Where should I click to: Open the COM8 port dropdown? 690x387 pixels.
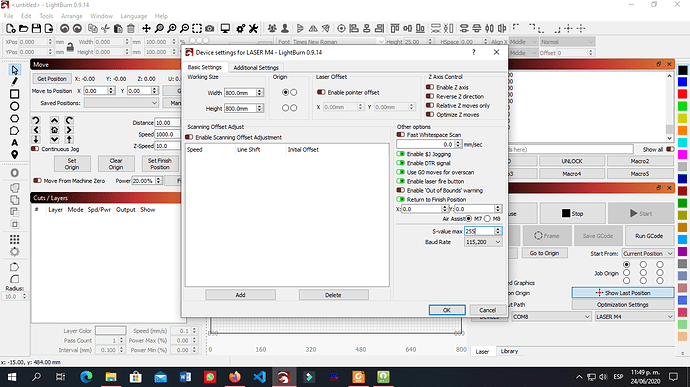coord(551,317)
